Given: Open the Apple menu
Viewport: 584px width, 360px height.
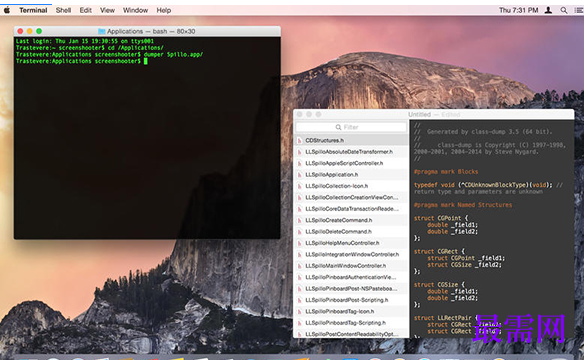Looking at the screenshot, I should tap(7, 10).
